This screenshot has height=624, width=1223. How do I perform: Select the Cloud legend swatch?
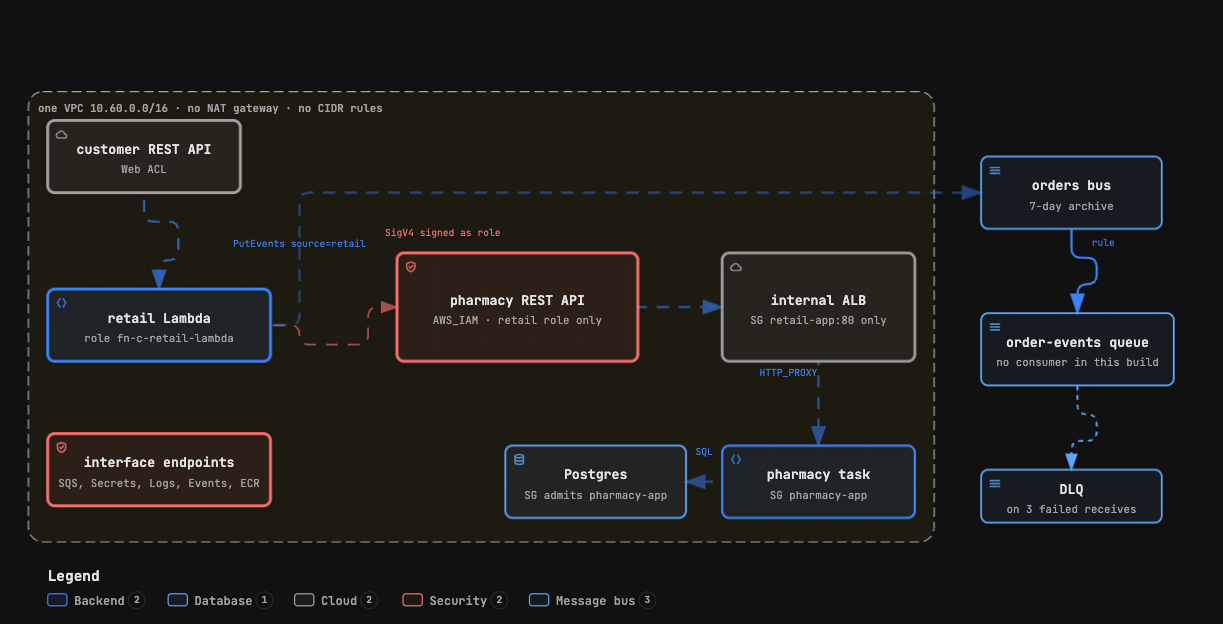[x=304, y=600]
